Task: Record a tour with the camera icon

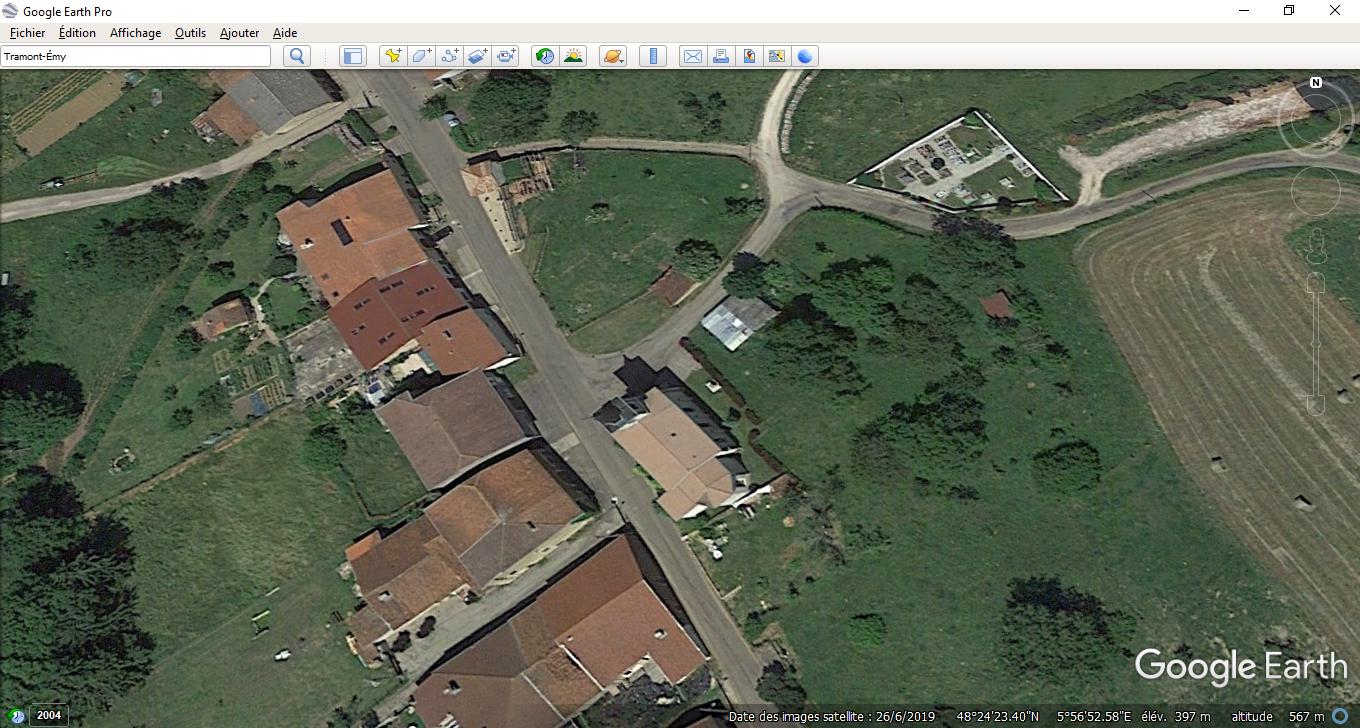Action: click(x=506, y=56)
